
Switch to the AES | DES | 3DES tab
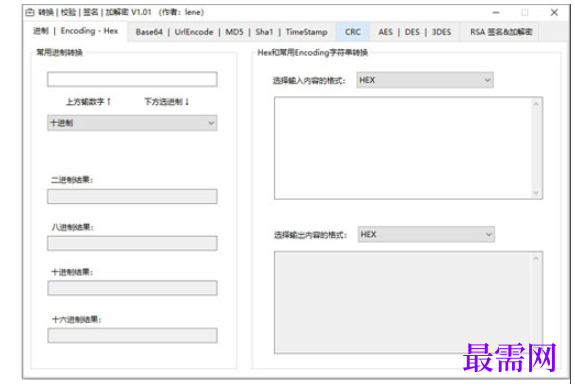(x=414, y=32)
